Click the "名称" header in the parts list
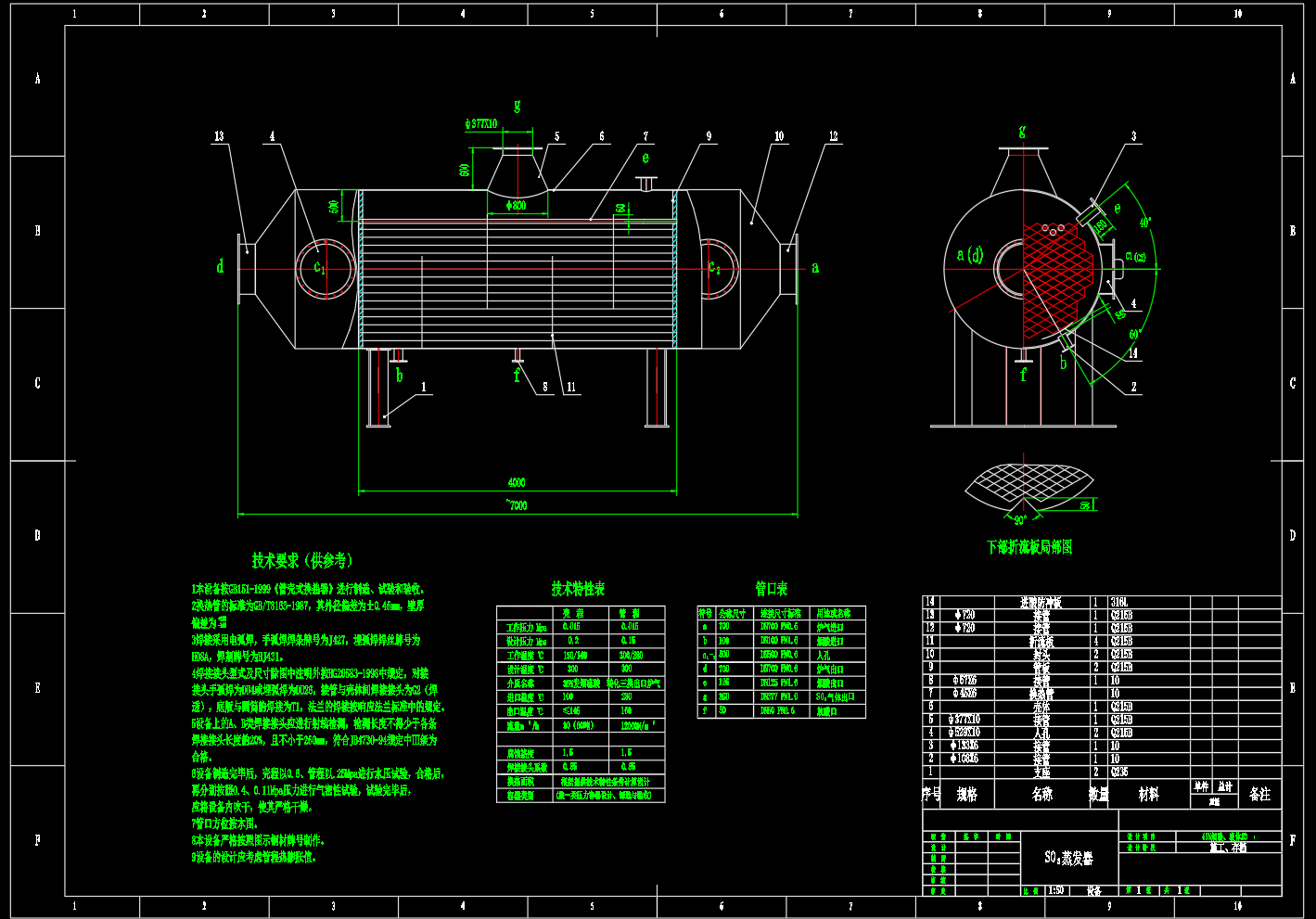Image resolution: width=1316 pixels, height=919 pixels. (1041, 795)
